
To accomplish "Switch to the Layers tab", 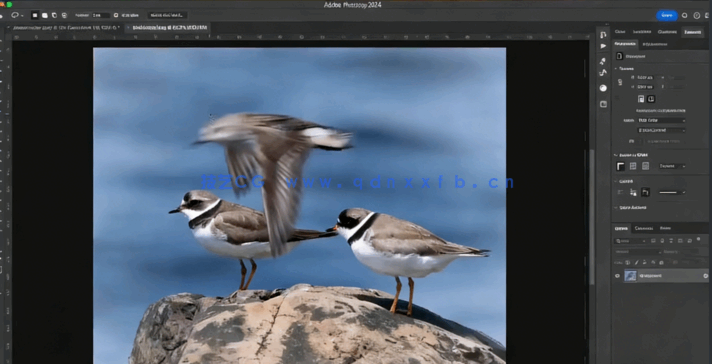I will 620,228.
